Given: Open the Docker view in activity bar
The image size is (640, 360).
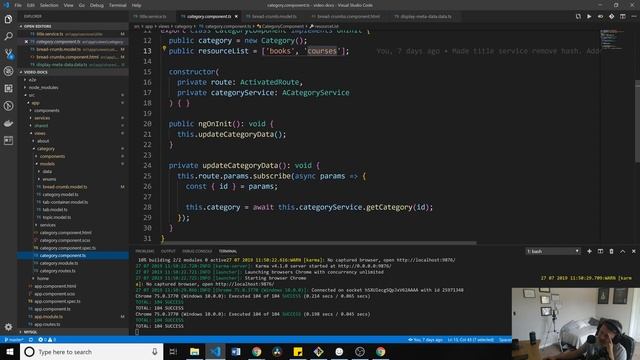Looking at the screenshot, I should pyautogui.click(x=8, y=123).
